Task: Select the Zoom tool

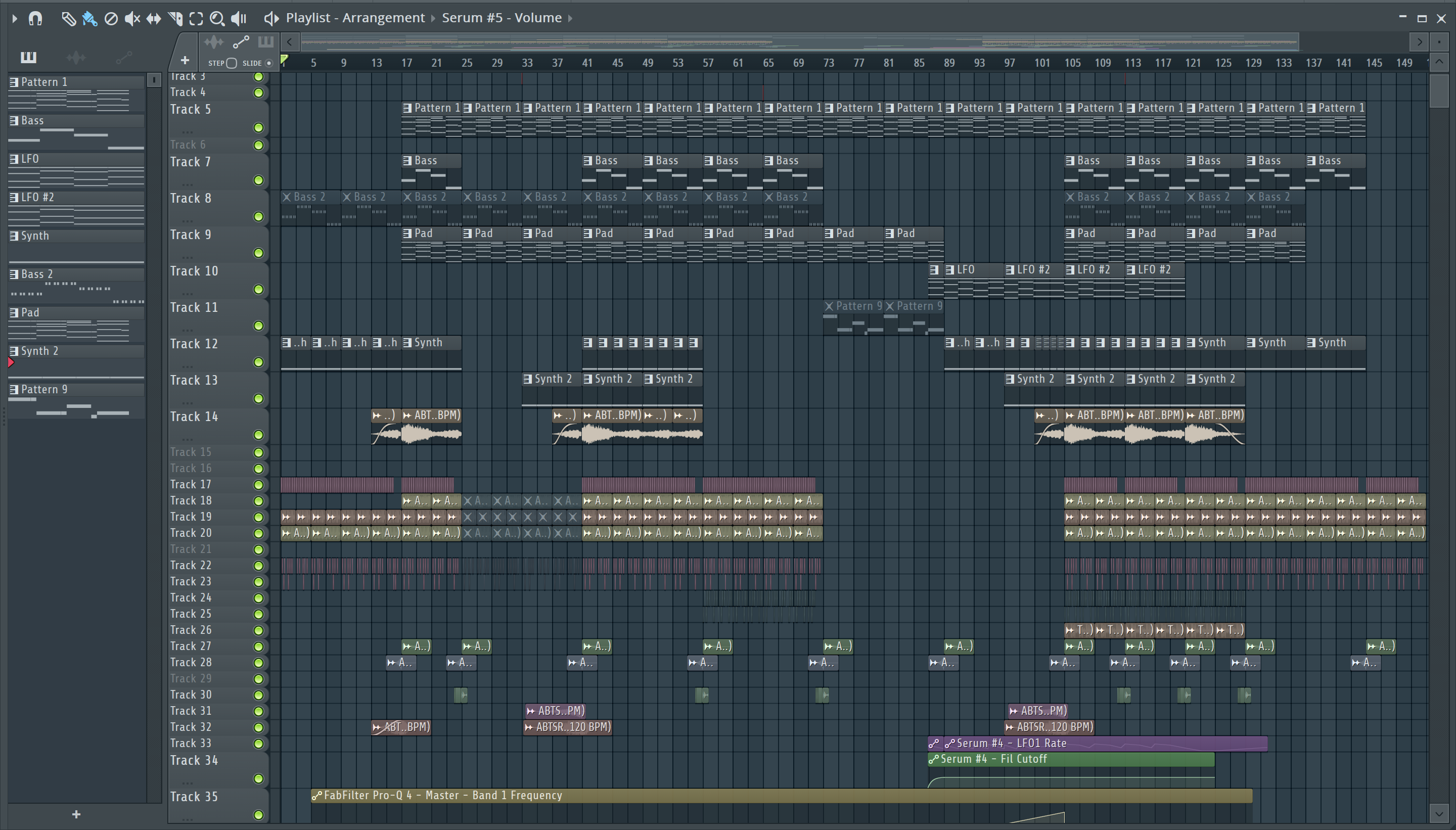Action: 217,19
